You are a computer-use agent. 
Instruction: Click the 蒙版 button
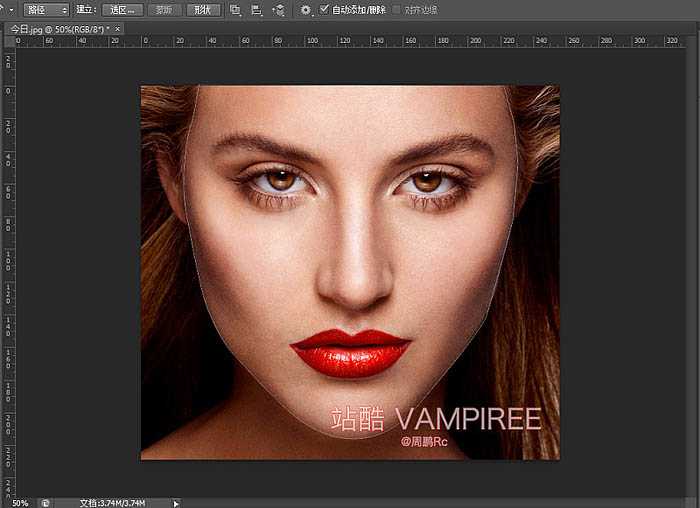tap(164, 9)
